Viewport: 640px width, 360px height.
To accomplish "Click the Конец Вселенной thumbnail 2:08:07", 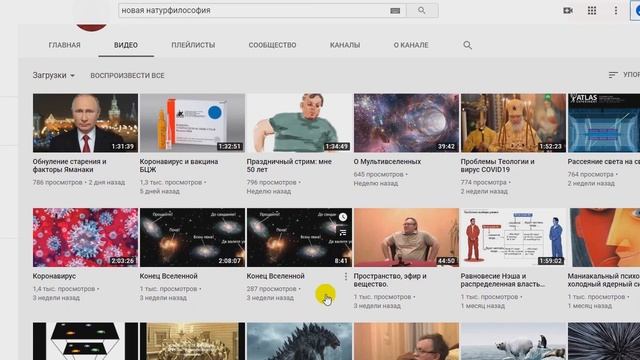I will pyautogui.click(x=192, y=238).
